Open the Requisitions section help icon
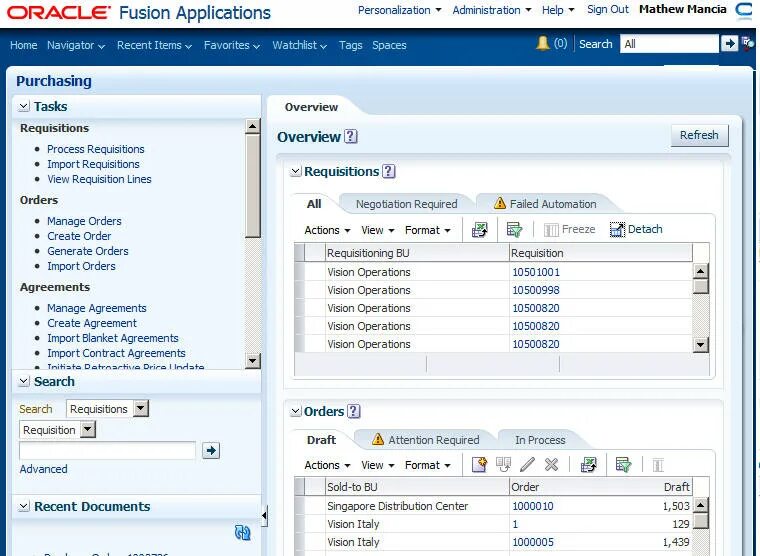 coord(389,172)
